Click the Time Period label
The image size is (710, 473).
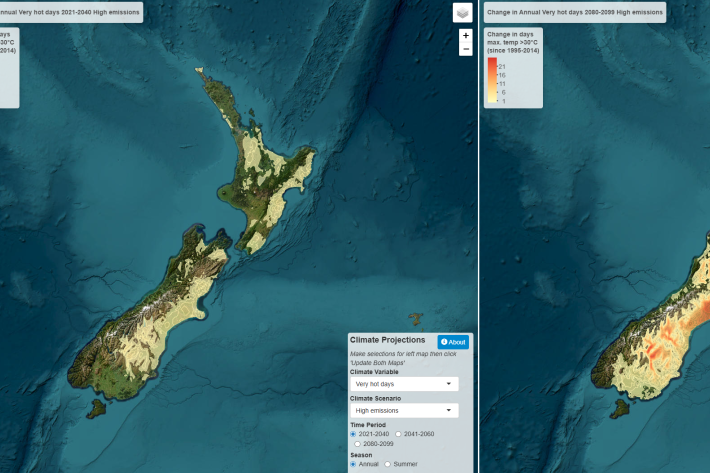point(368,425)
